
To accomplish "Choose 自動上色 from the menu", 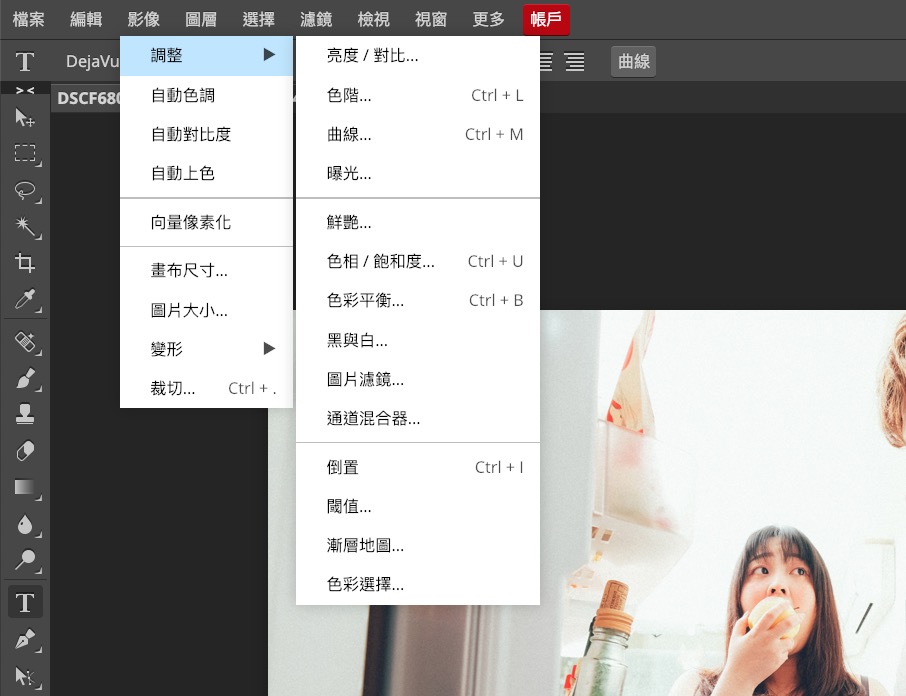I will (x=206, y=173).
